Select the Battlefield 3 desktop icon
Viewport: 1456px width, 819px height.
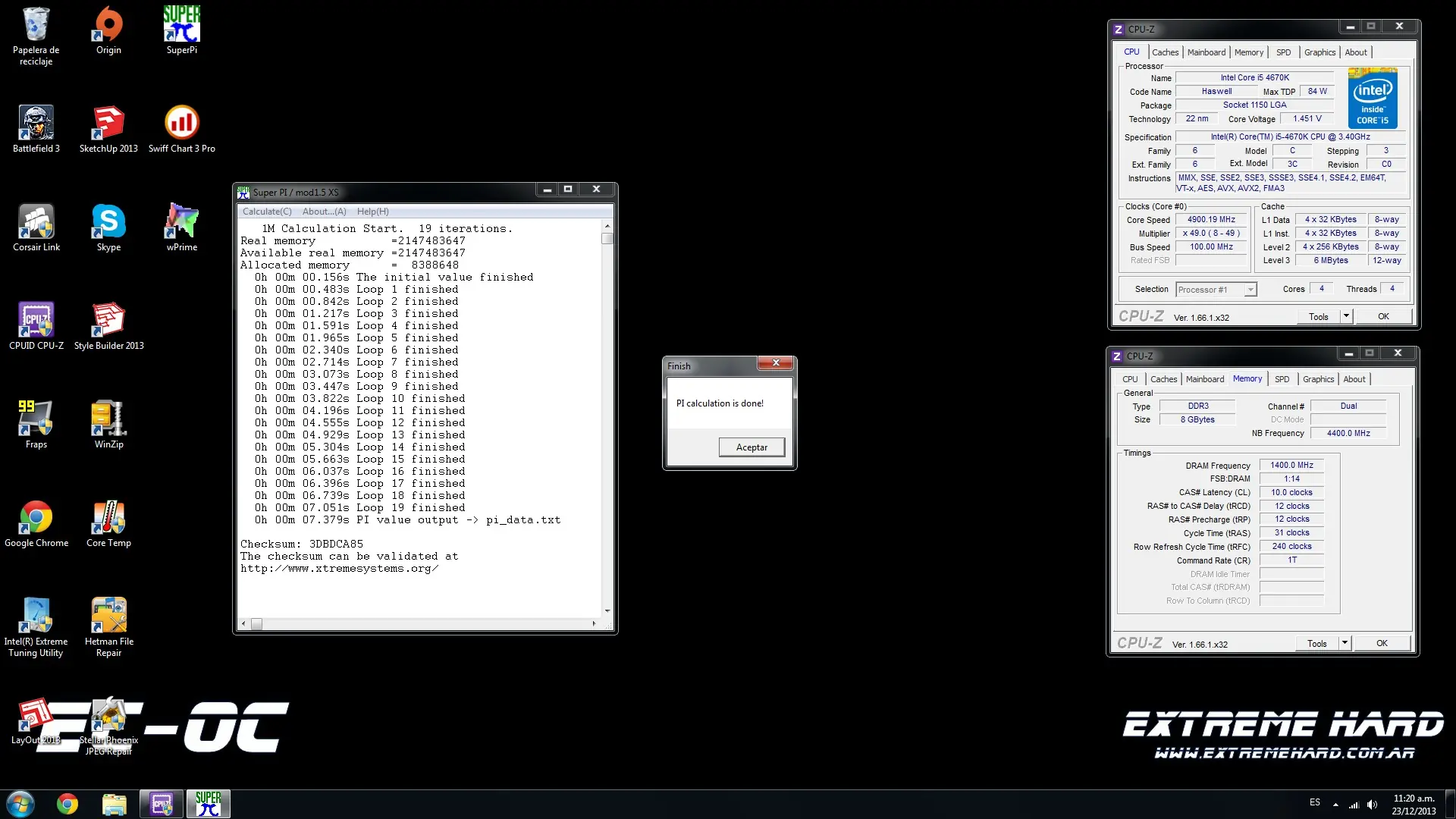[x=36, y=129]
